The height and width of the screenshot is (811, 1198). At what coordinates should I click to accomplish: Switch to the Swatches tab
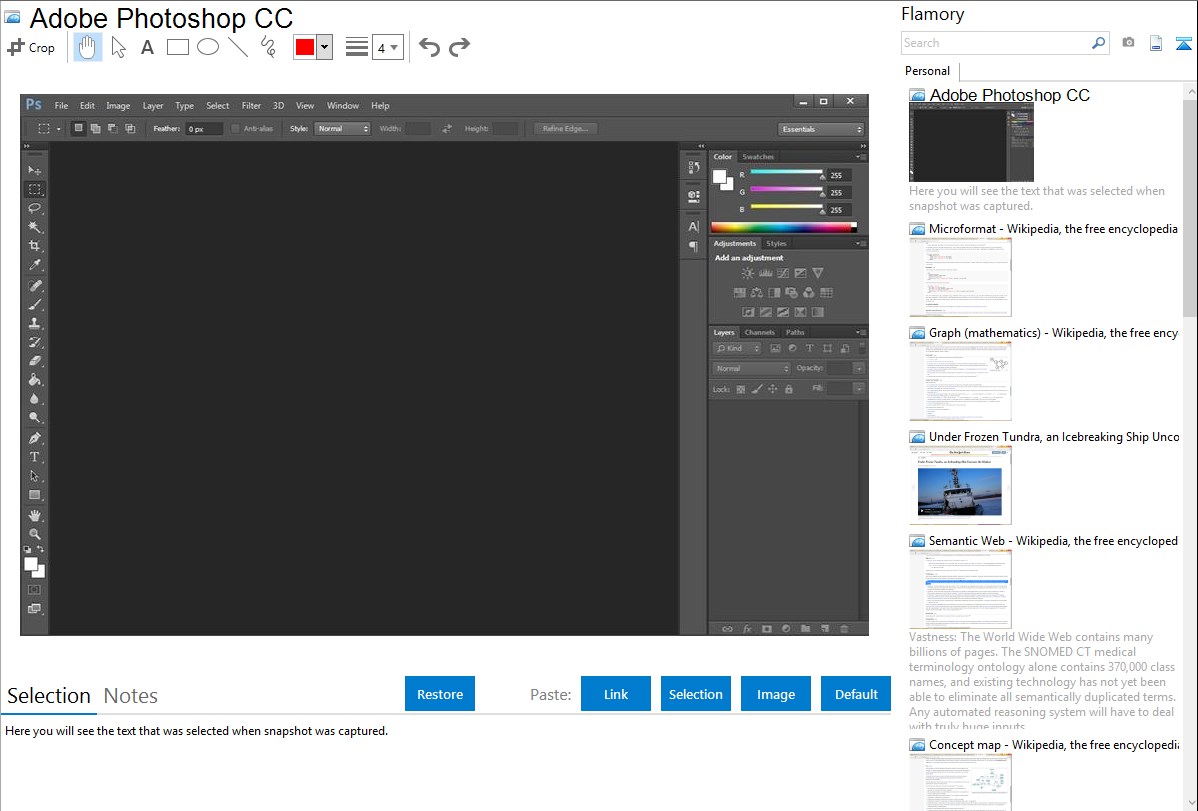(758, 157)
